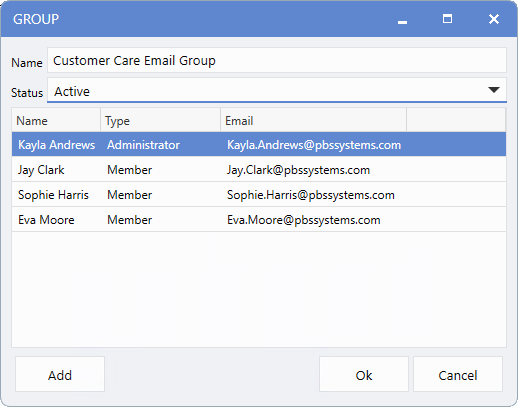Sort by the Name column header
Image resolution: width=518 pixels, height=407 pixels.
(56, 120)
